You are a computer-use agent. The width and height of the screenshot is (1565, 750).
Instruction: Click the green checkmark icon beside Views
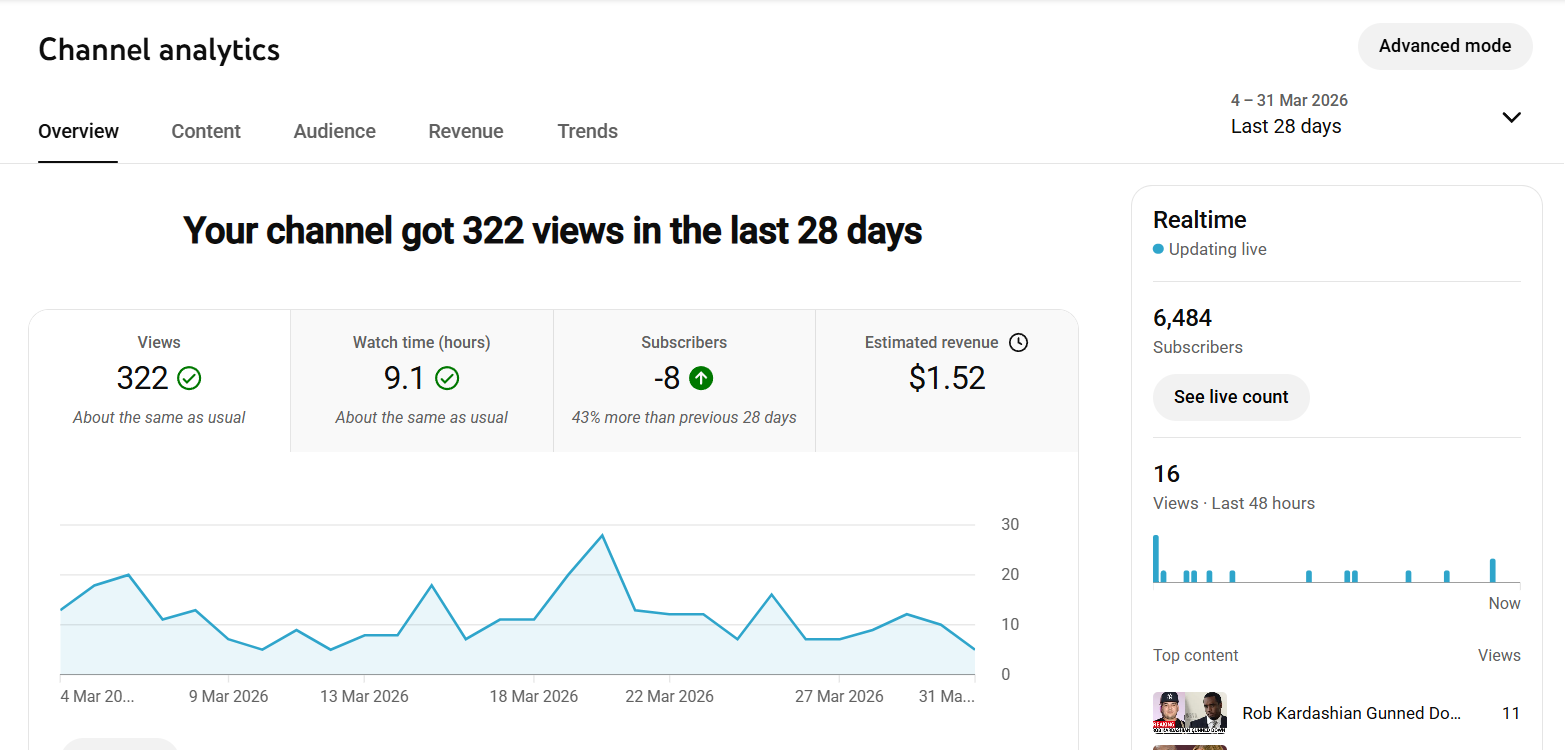click(189, 378)
